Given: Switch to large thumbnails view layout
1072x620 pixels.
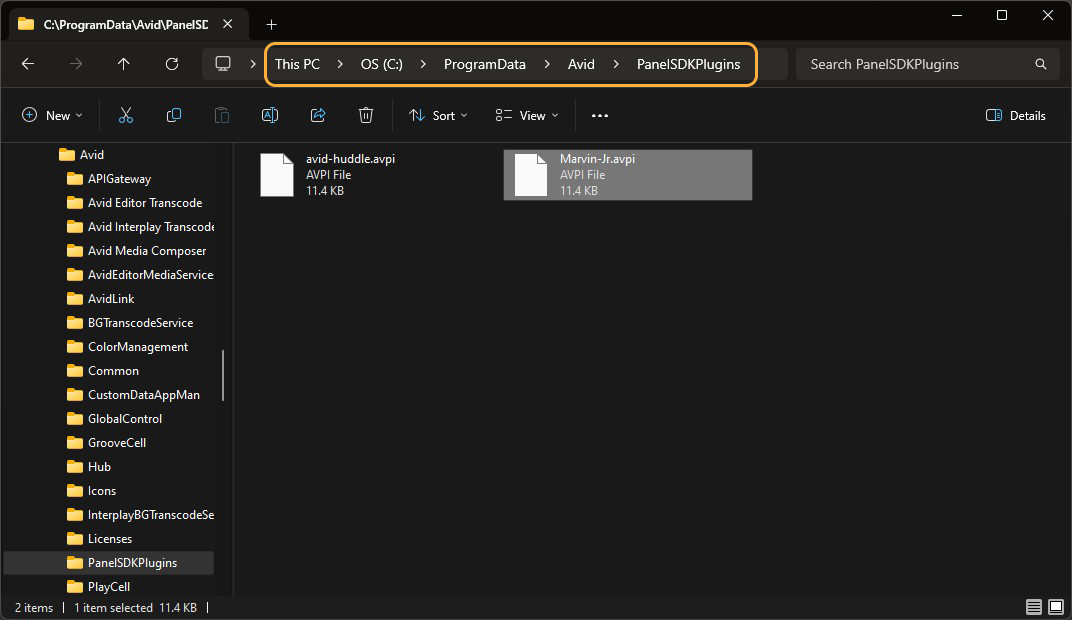Looking at the screenshot, I should pyautogui.click(x=1055, y=607).
